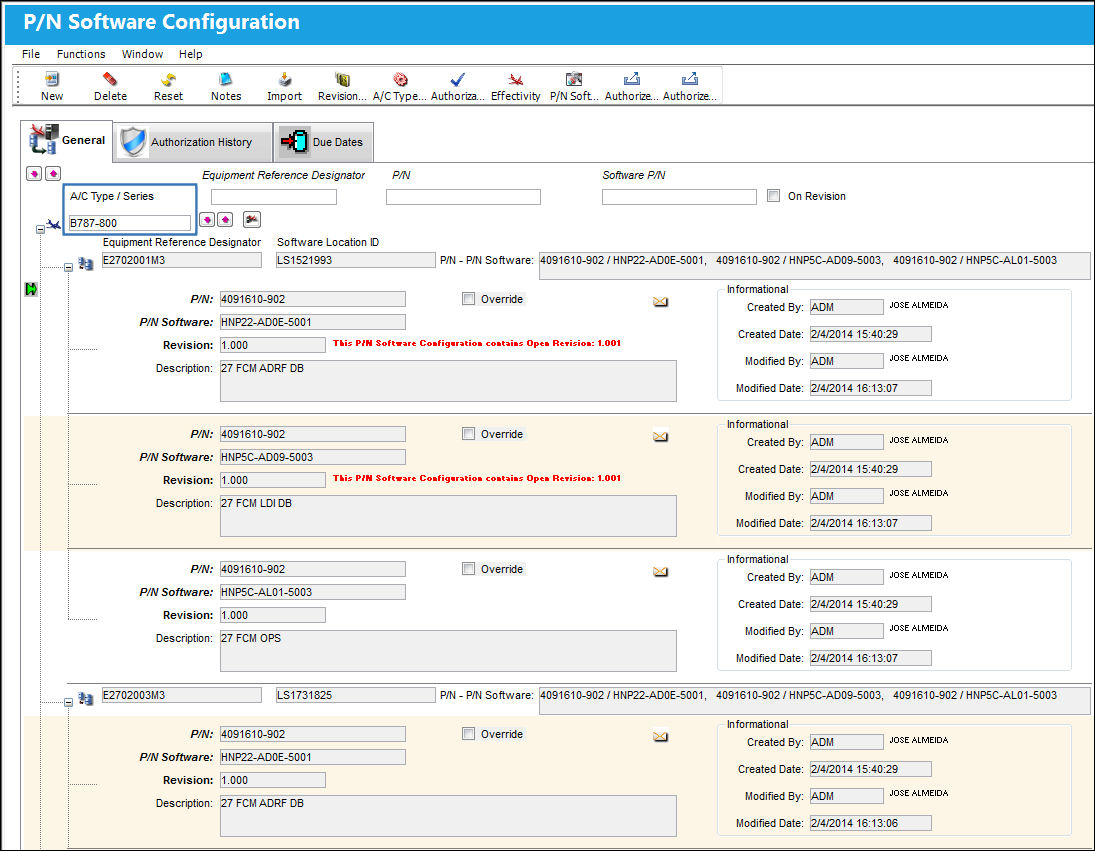Click the equipment icon beside E2702003M3
This screenshot has width=1095, height=851.
tap(86, 699)
